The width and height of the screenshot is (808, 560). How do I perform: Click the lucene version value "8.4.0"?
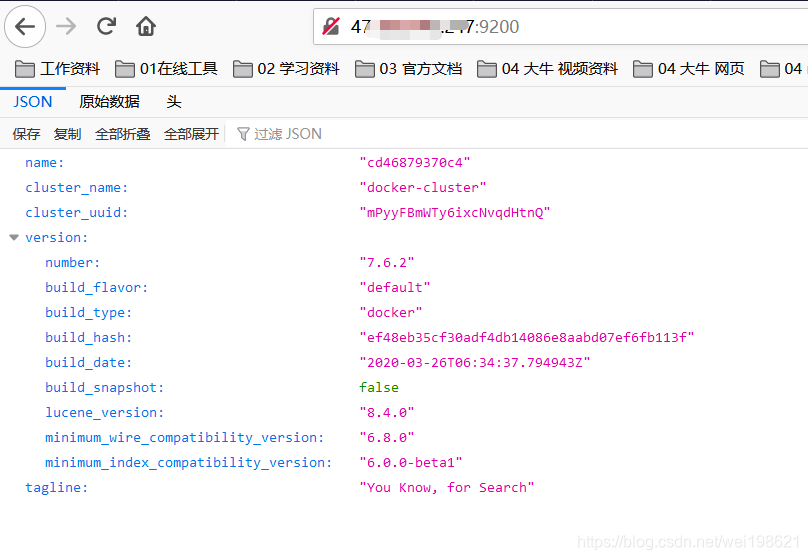386,413
